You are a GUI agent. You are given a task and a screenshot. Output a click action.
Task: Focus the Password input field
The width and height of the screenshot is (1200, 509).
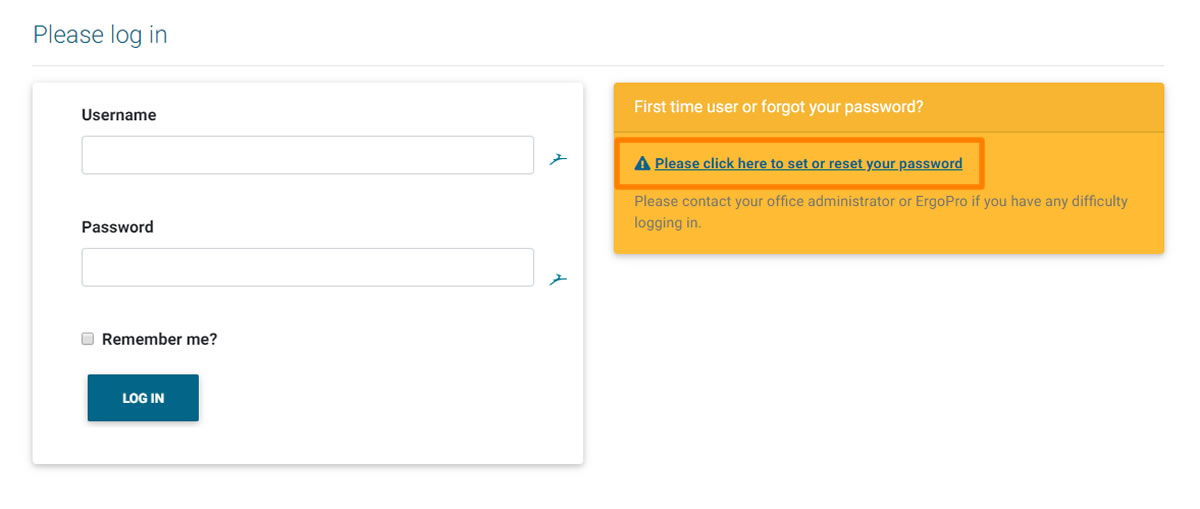(x=308, y=267)
